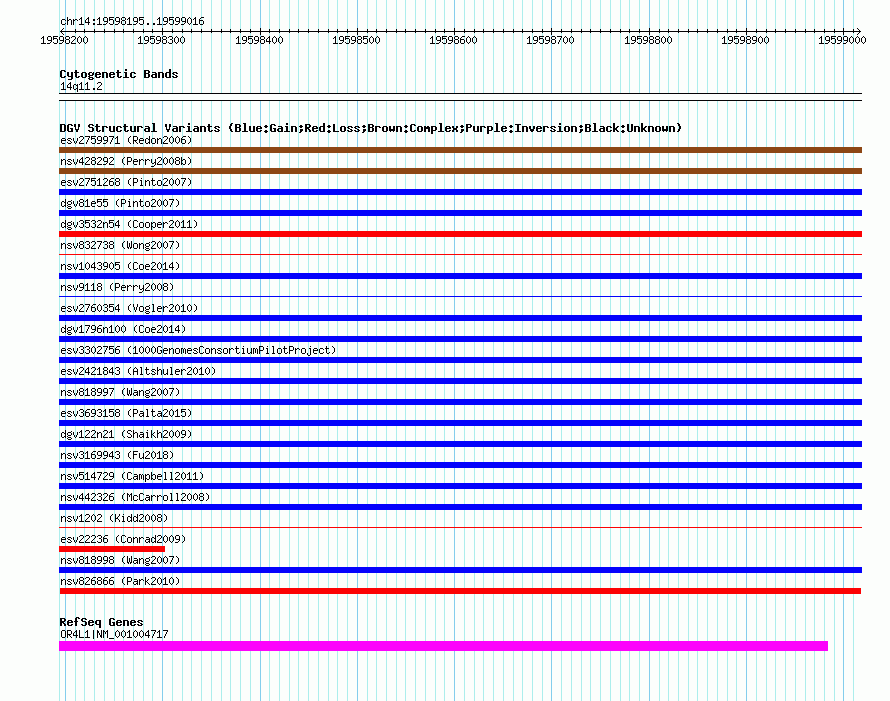
Task: Click the DGV Structural Variants track title
Action: pos(370,128)
